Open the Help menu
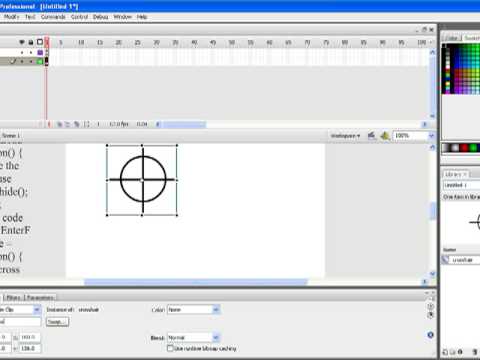The height and width of the screenshot is (360, 480). (142, 17)
